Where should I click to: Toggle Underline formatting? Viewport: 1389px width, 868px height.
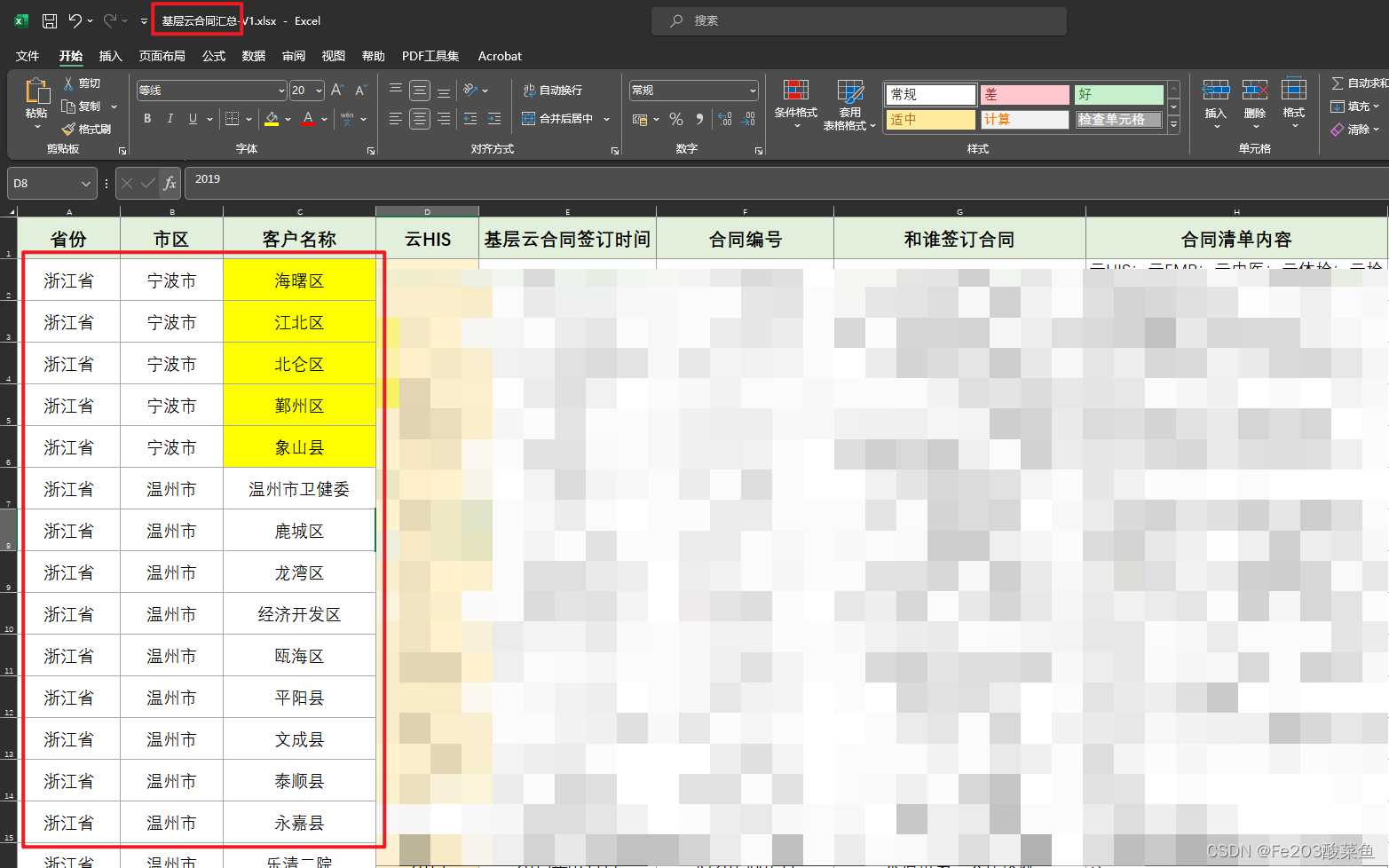point(193,119)
